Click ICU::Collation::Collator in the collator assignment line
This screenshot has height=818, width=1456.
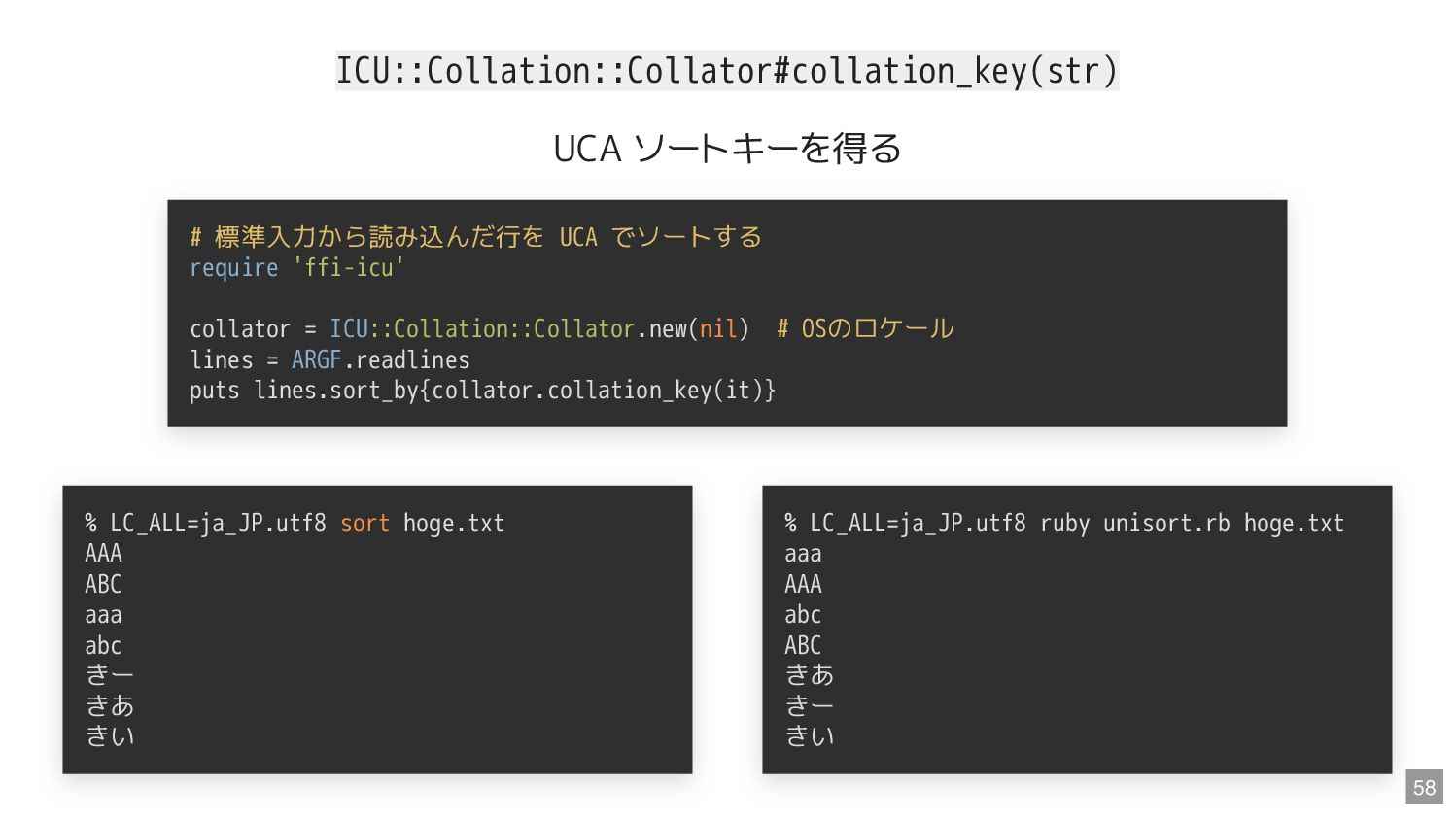tap(482, 329)
